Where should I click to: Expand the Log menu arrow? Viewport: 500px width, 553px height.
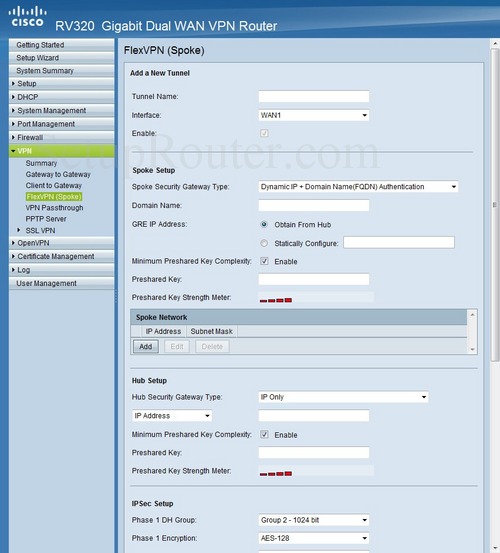13,270
